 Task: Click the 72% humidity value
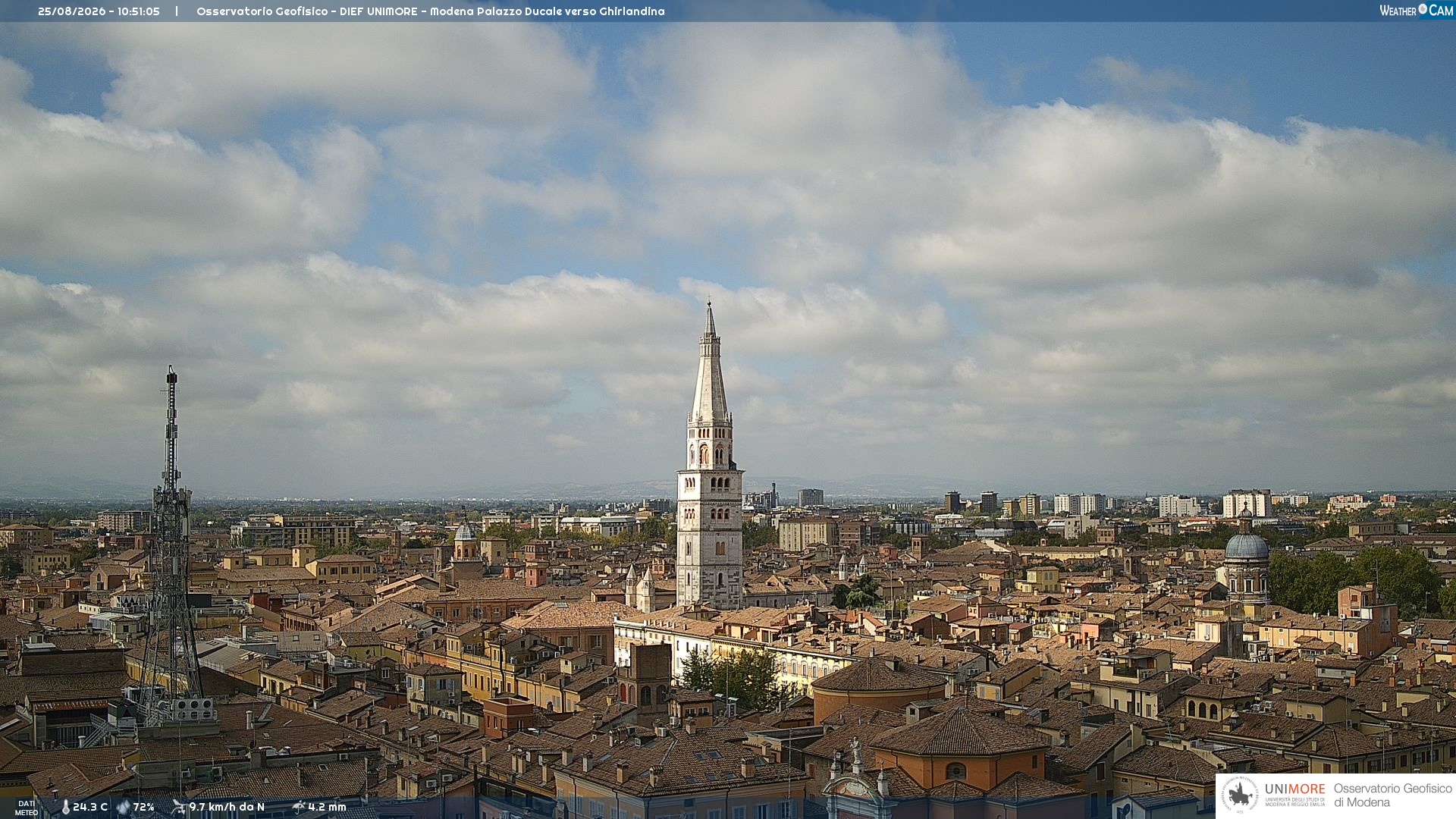[x=143, y=807]
